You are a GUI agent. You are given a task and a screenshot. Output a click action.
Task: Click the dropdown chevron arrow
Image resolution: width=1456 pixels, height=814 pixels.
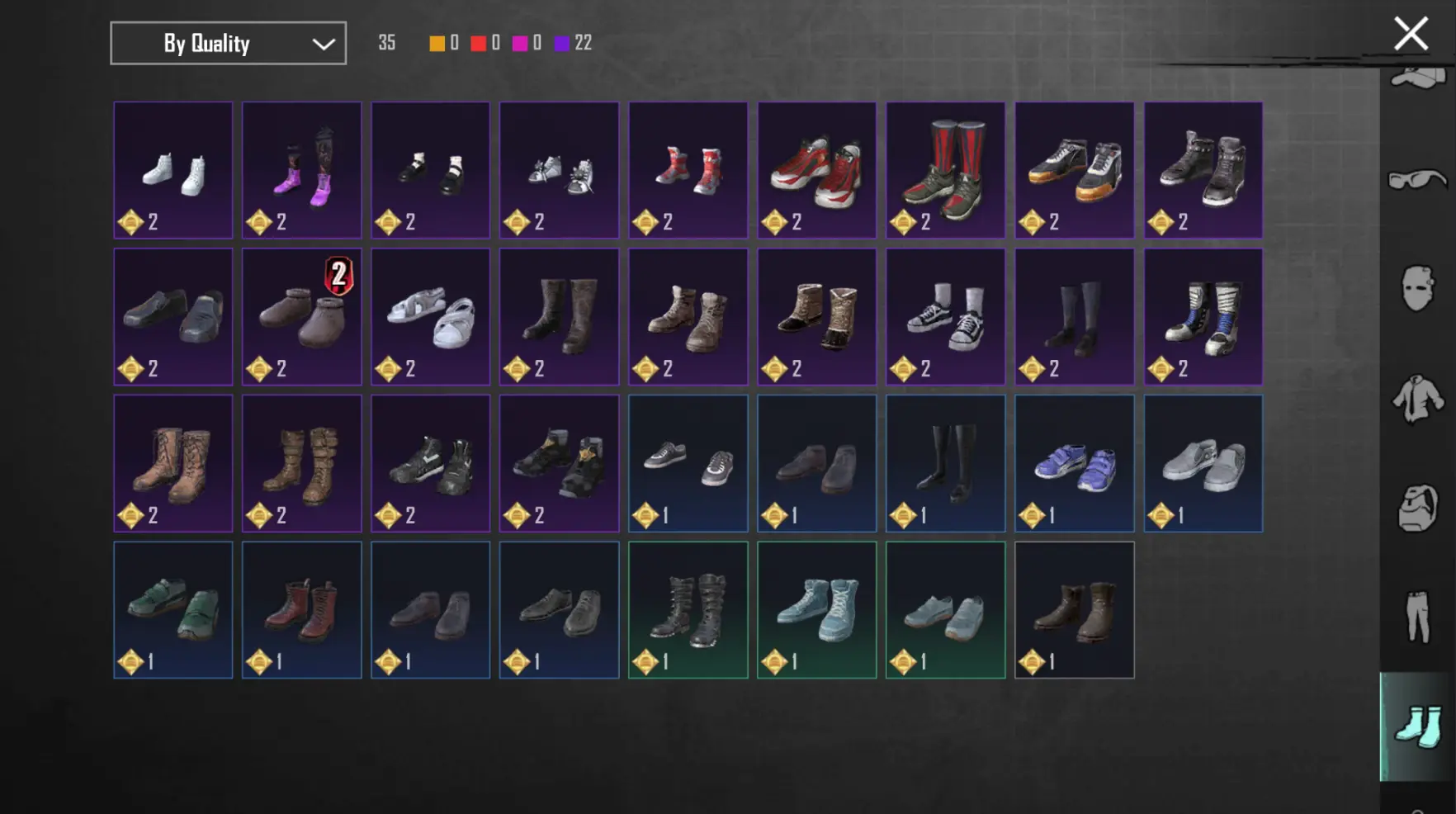click(324, 44)
